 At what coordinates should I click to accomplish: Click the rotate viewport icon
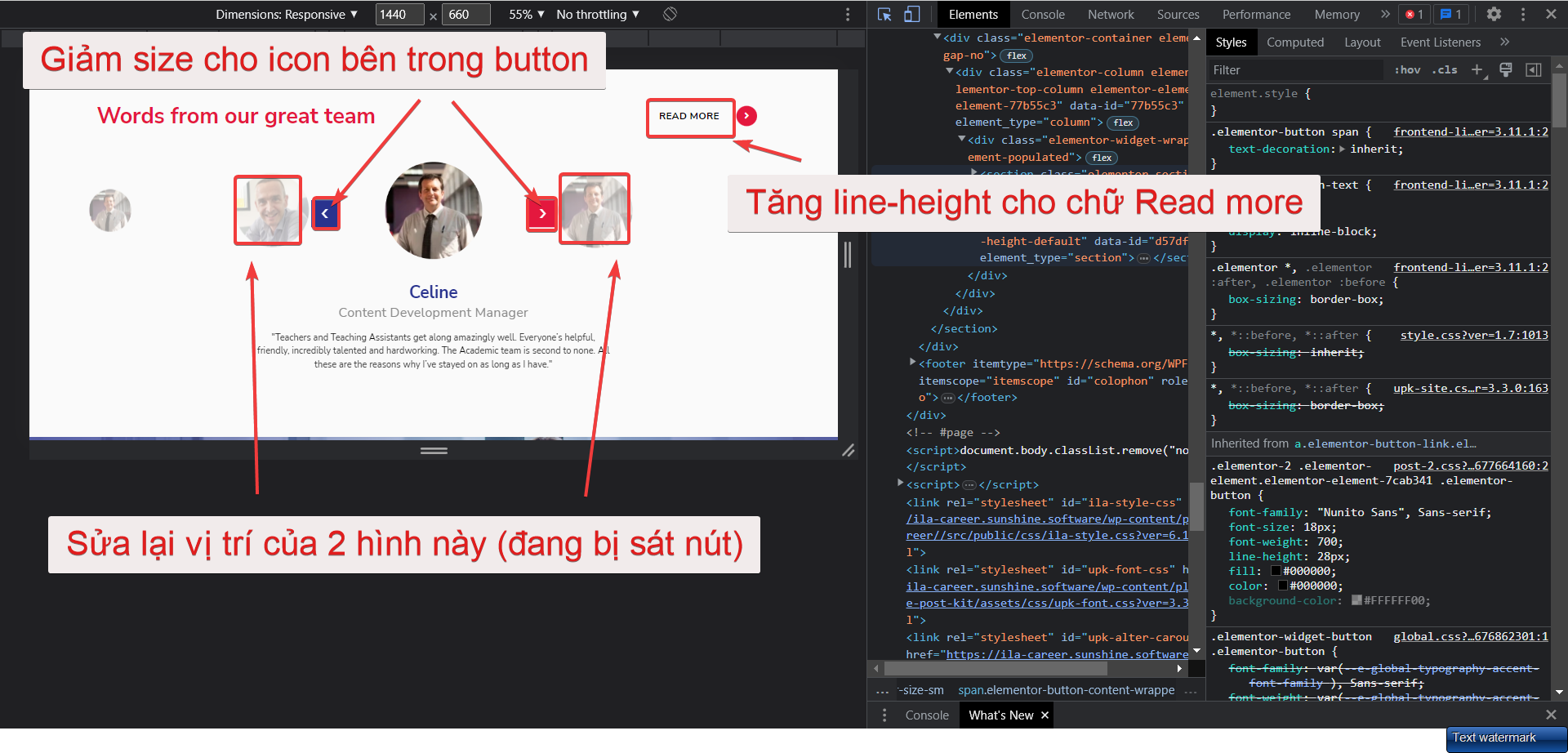(670, 14)
